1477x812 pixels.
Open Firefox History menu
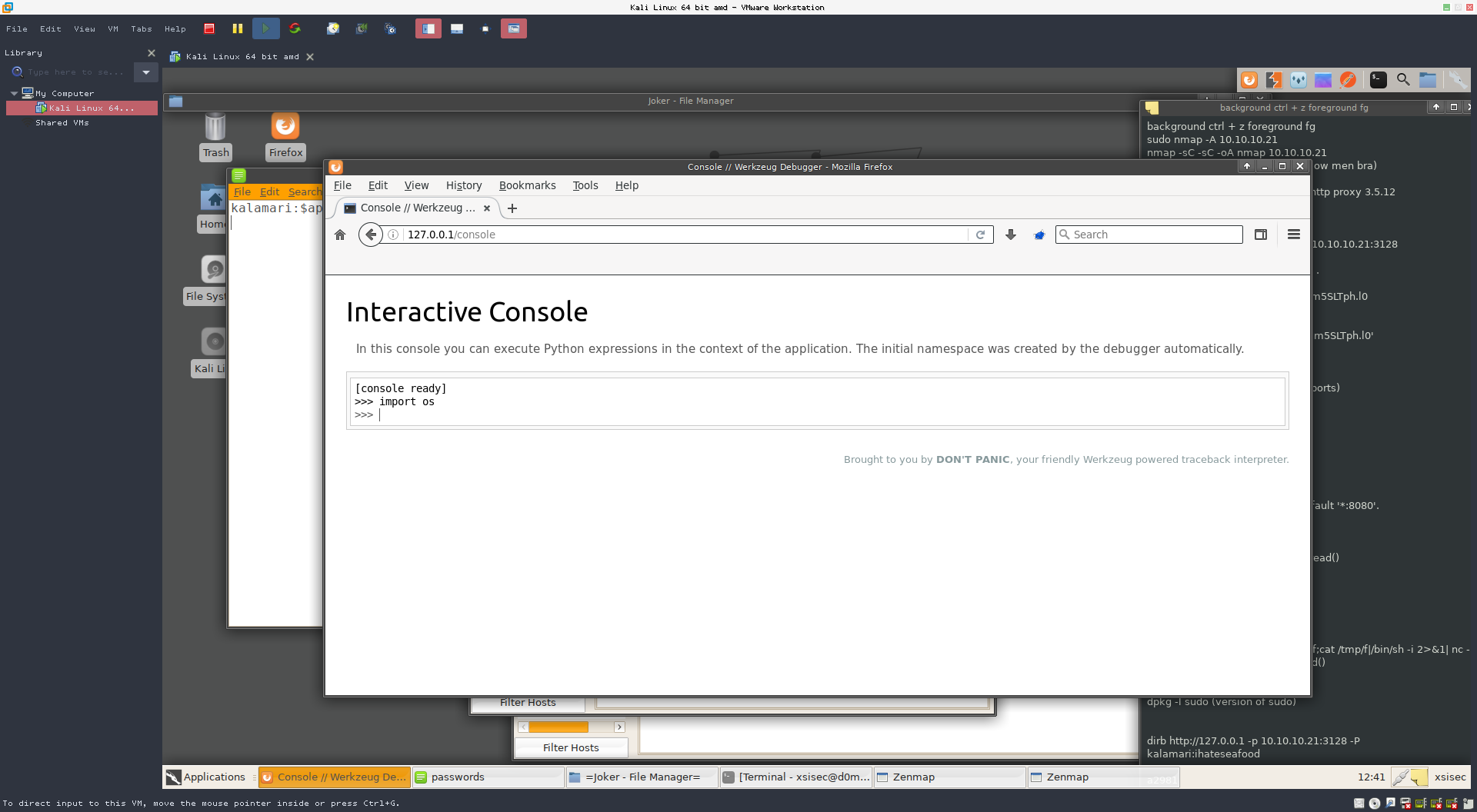coord(464,185)
